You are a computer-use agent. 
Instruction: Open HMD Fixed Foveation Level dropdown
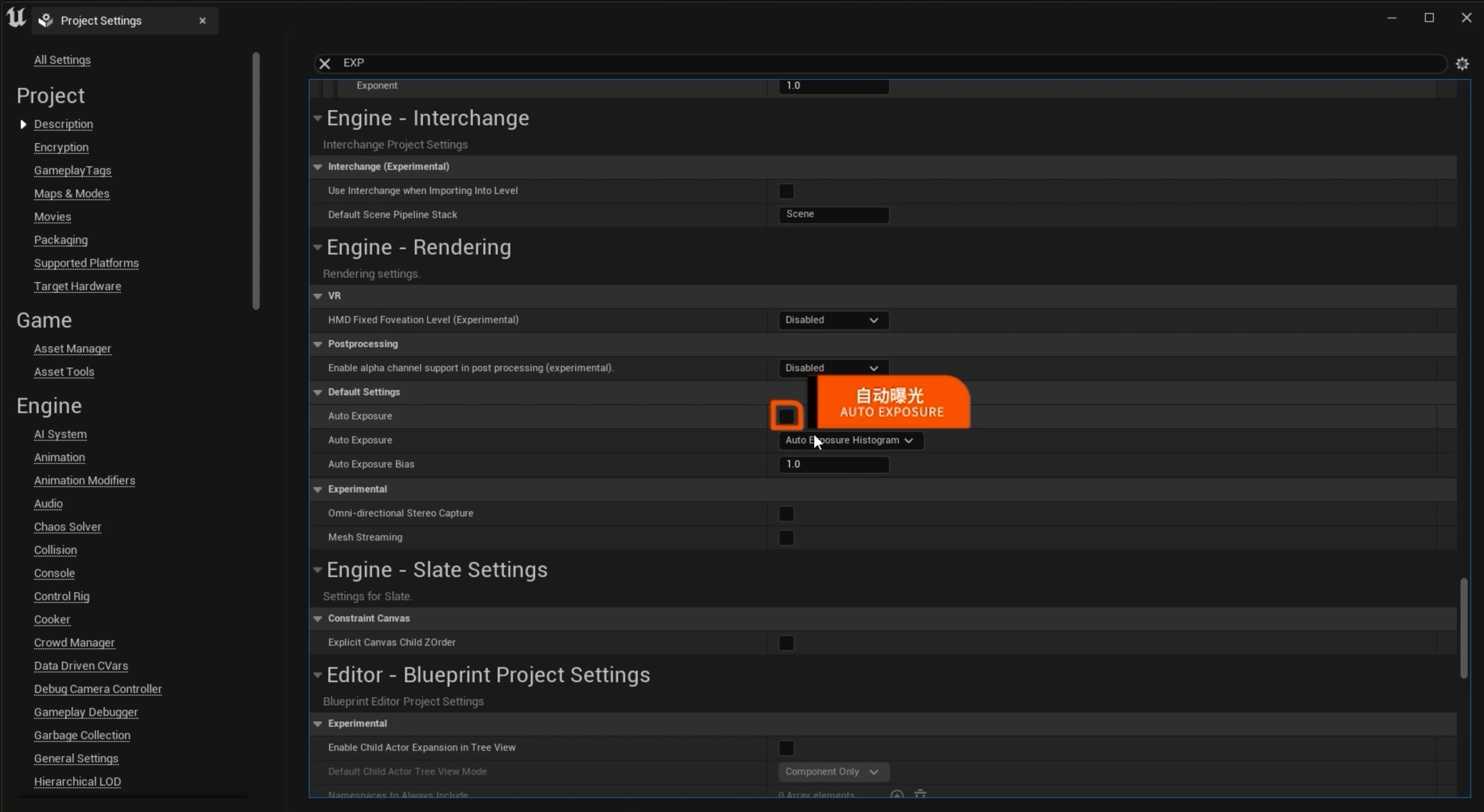click(833, 320)
